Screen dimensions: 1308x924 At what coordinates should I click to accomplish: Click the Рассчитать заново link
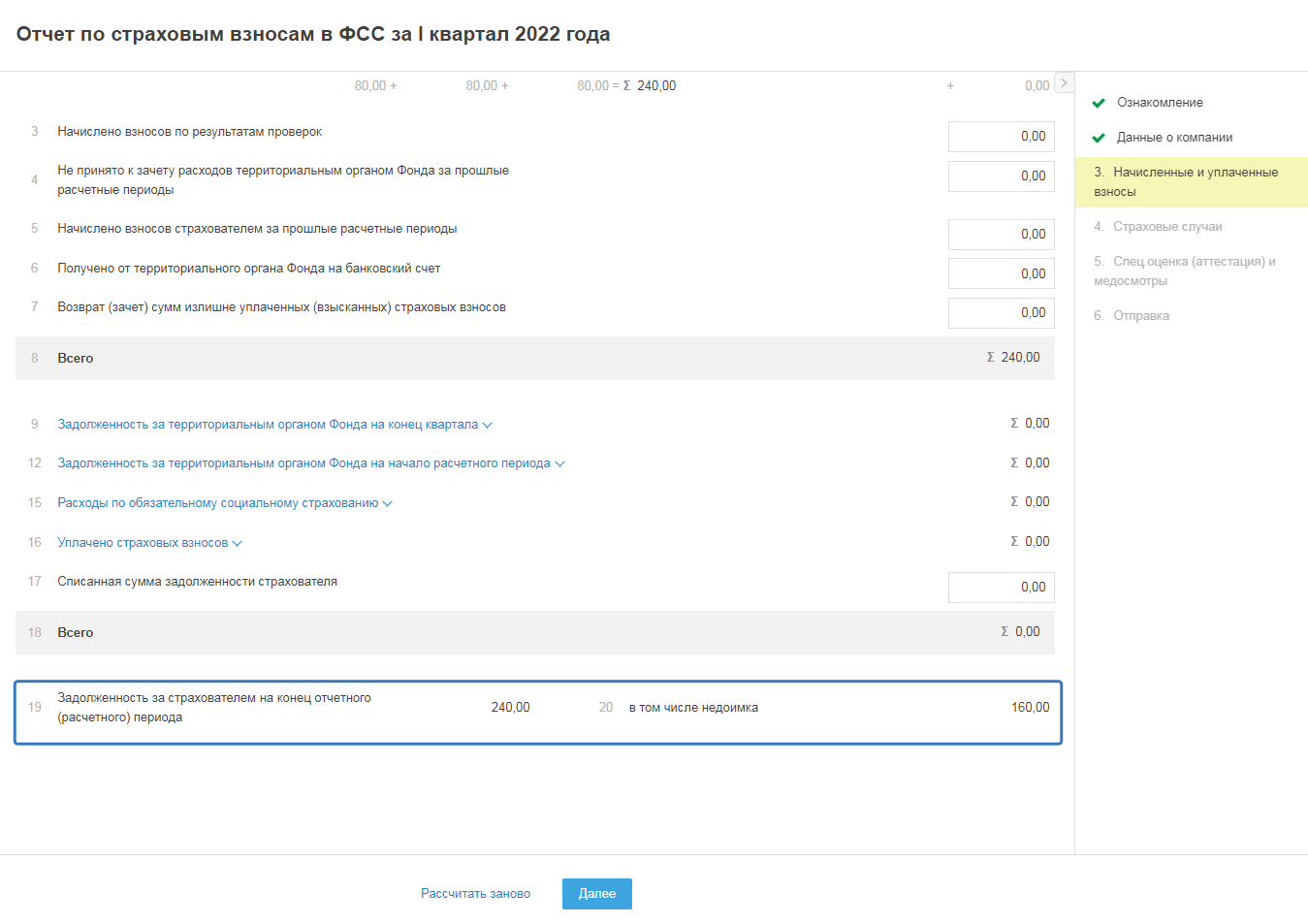click(475, 894)
